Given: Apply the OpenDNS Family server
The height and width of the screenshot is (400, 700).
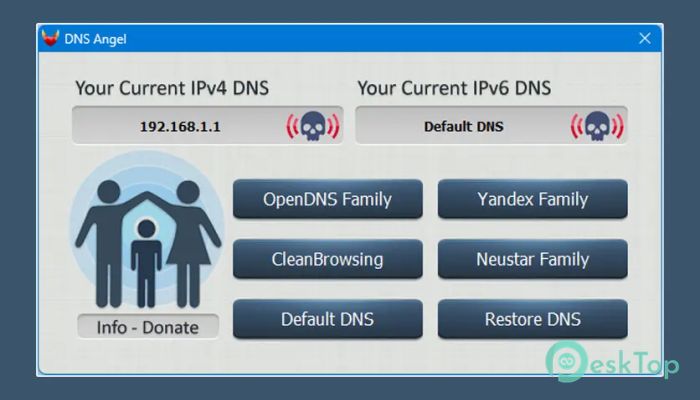Looking at the screenshot, I should [x=328, y=199].
